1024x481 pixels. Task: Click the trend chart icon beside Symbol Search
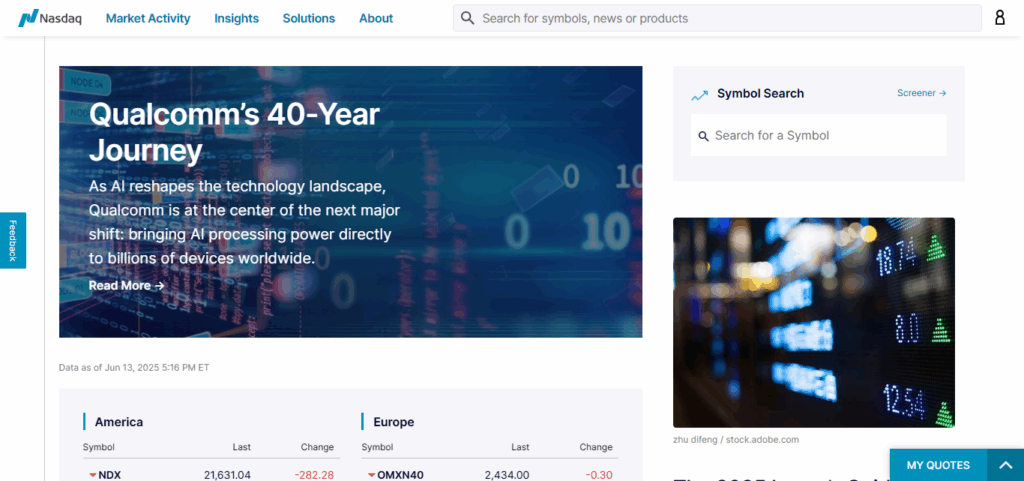699,95
